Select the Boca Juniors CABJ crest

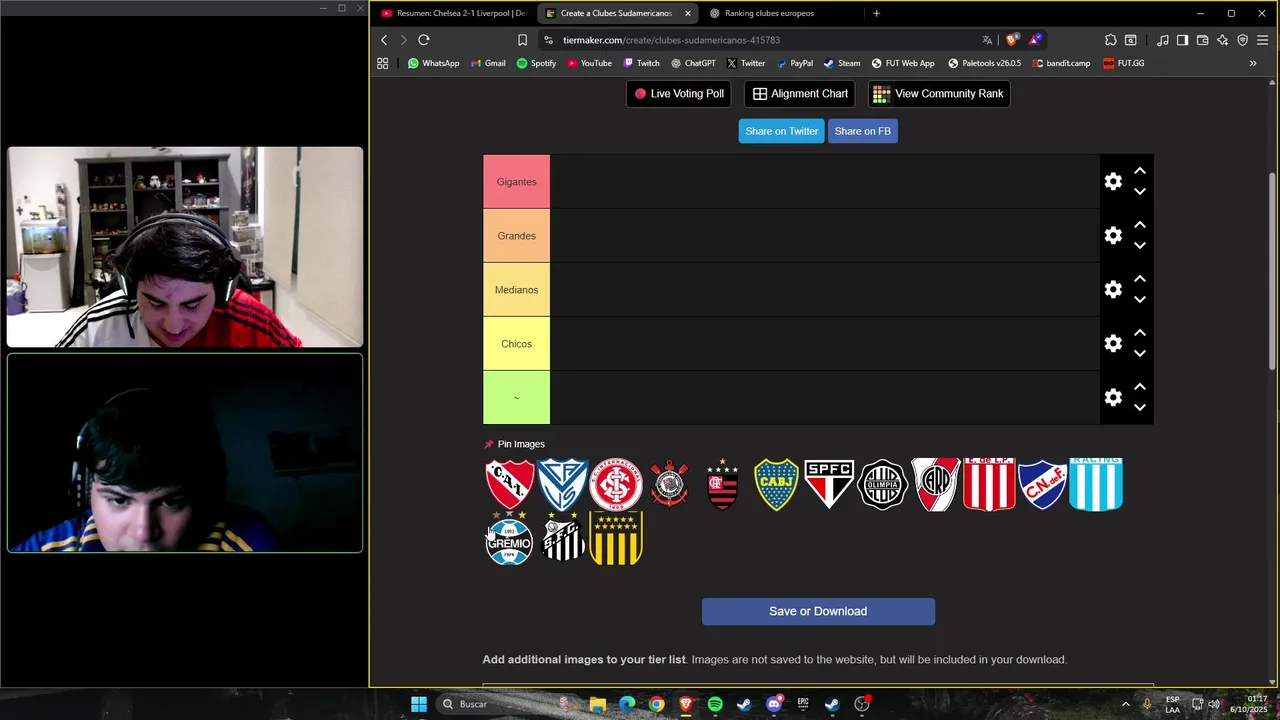tap(776, 484)
